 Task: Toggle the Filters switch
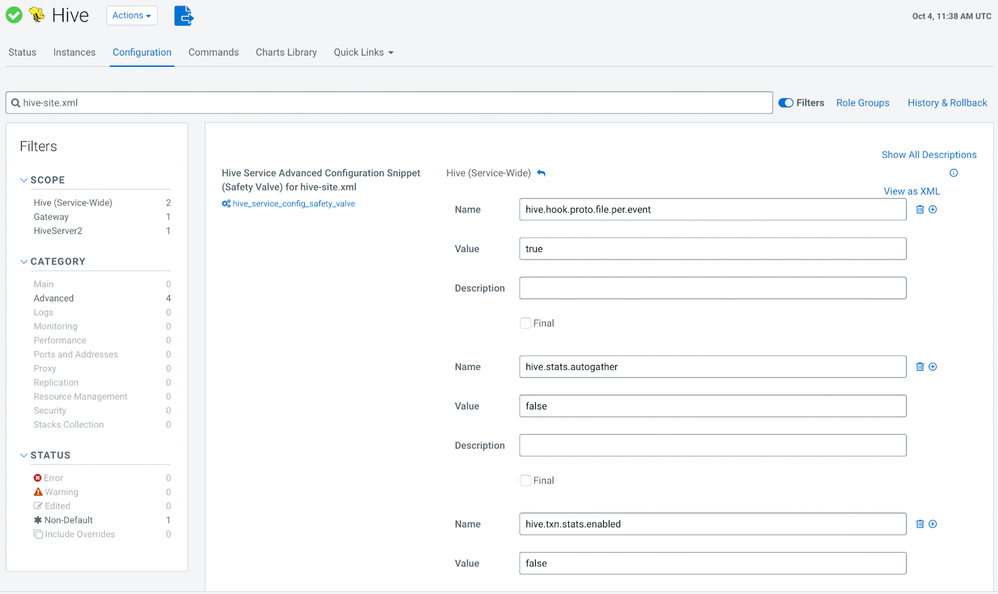pyautogui.click(x=786, y=103)
